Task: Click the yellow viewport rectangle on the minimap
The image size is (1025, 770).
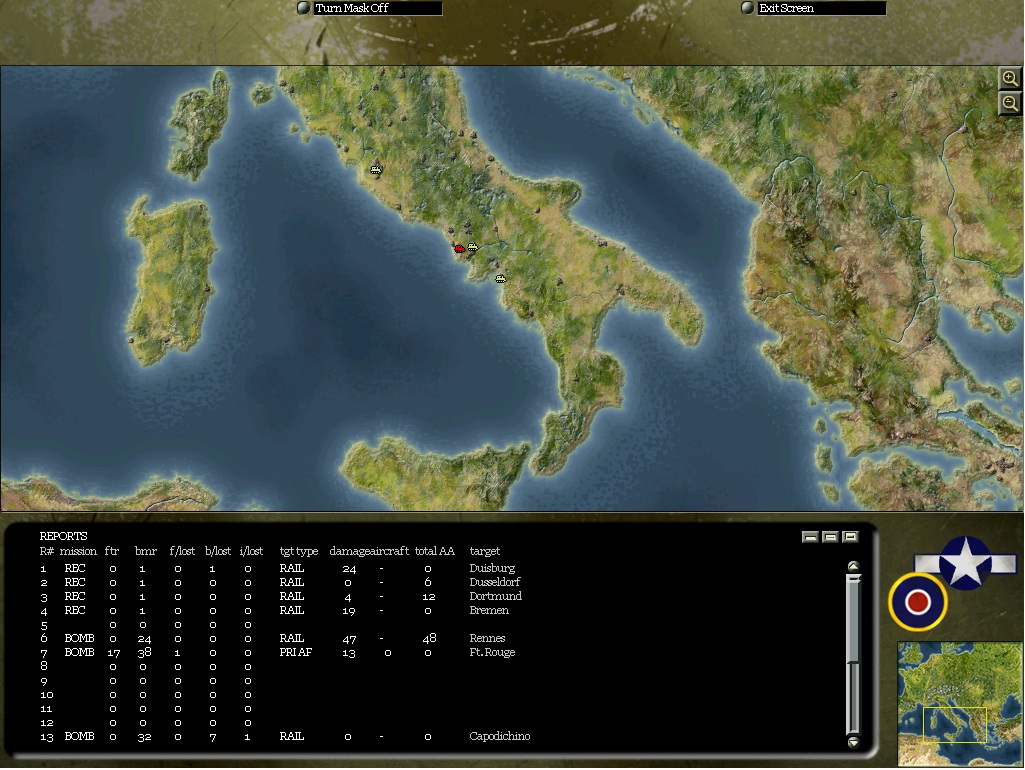Action: coord(954,725)
